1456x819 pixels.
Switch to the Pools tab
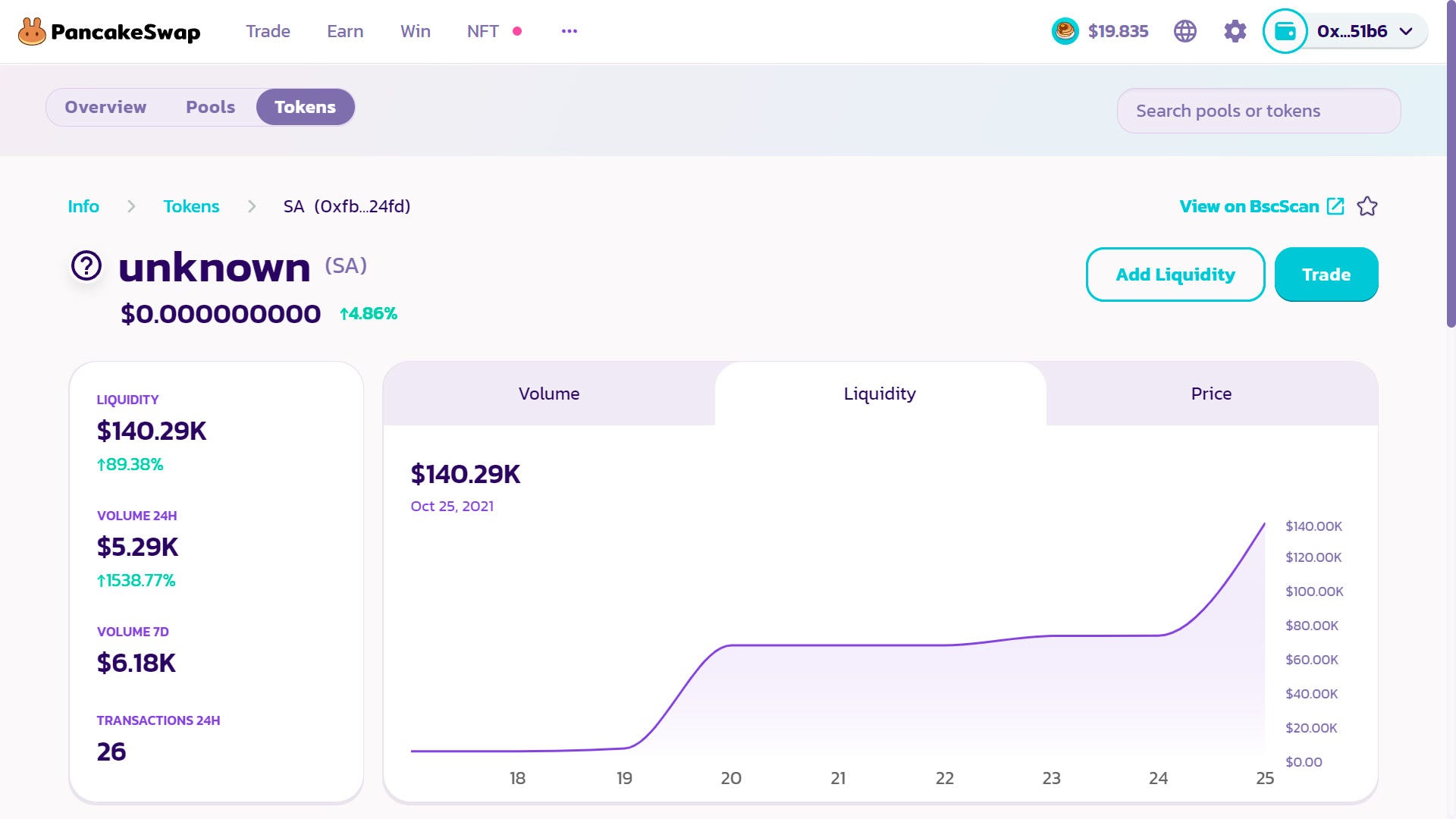coord(210,107)
